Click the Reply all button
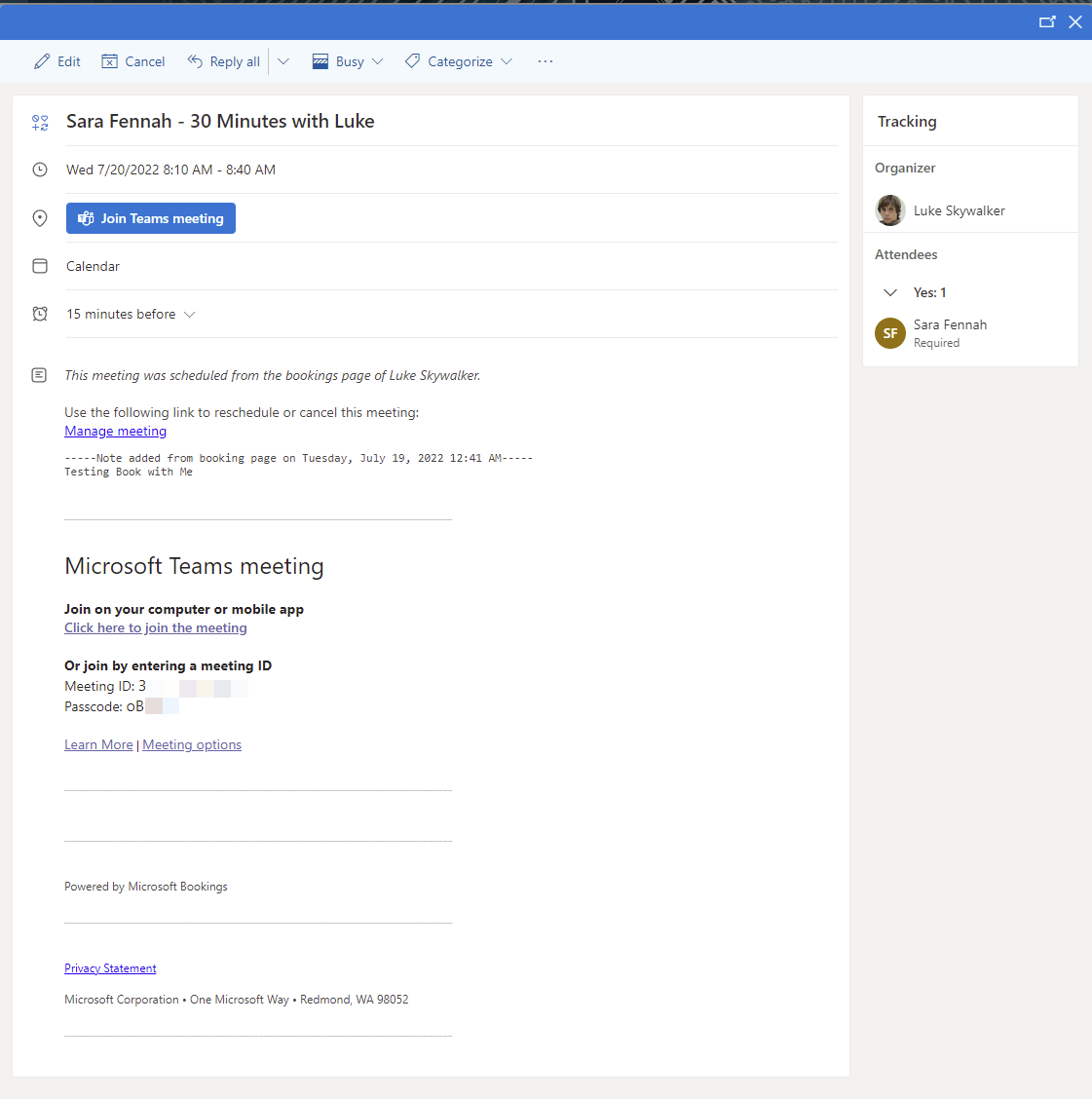The width and height of the screenshot is (1092, 1099). point(224,61)
